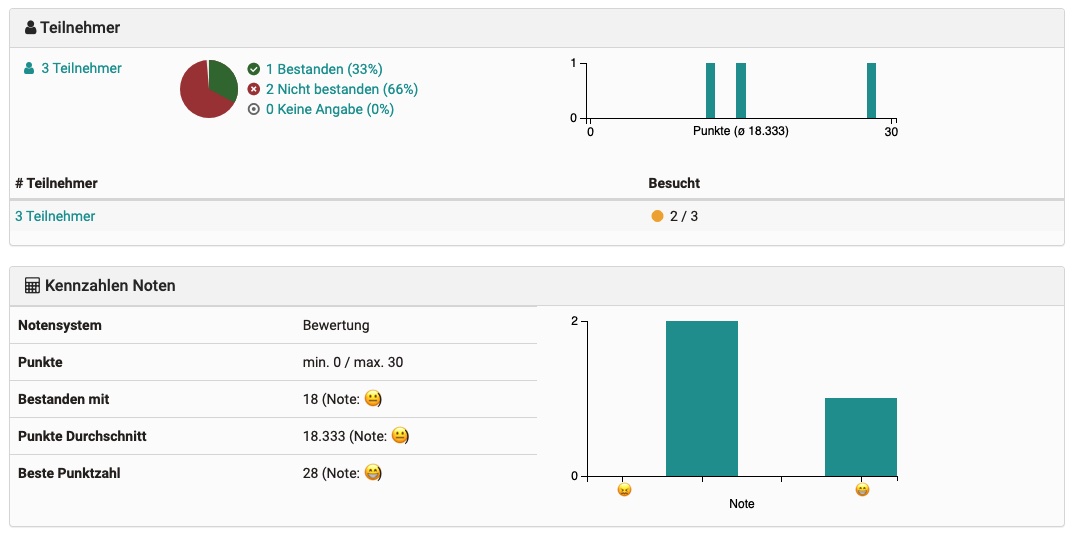Image resolution: width=1077 pixels, height=543 pixels.
Task: Click the tallest bar in the Note chart
Action: click(x=702, y=398)
